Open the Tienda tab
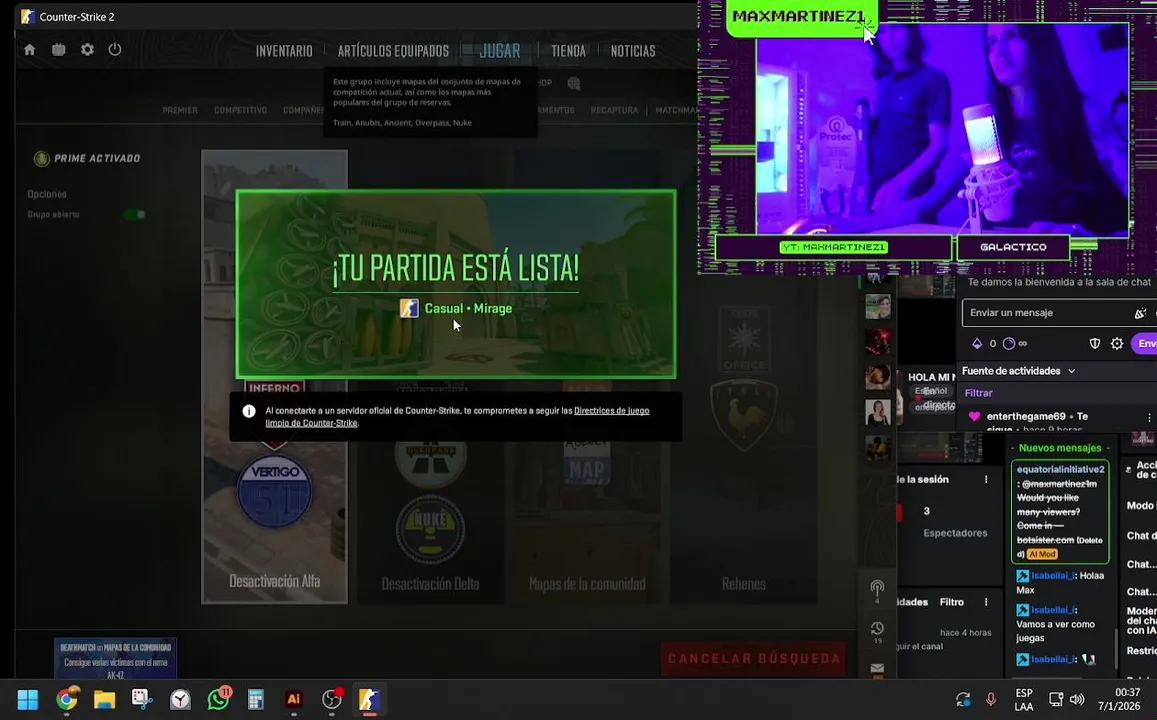Viewport: 1157px width, 720px height. pyautogui.click(x=568, y=51)
